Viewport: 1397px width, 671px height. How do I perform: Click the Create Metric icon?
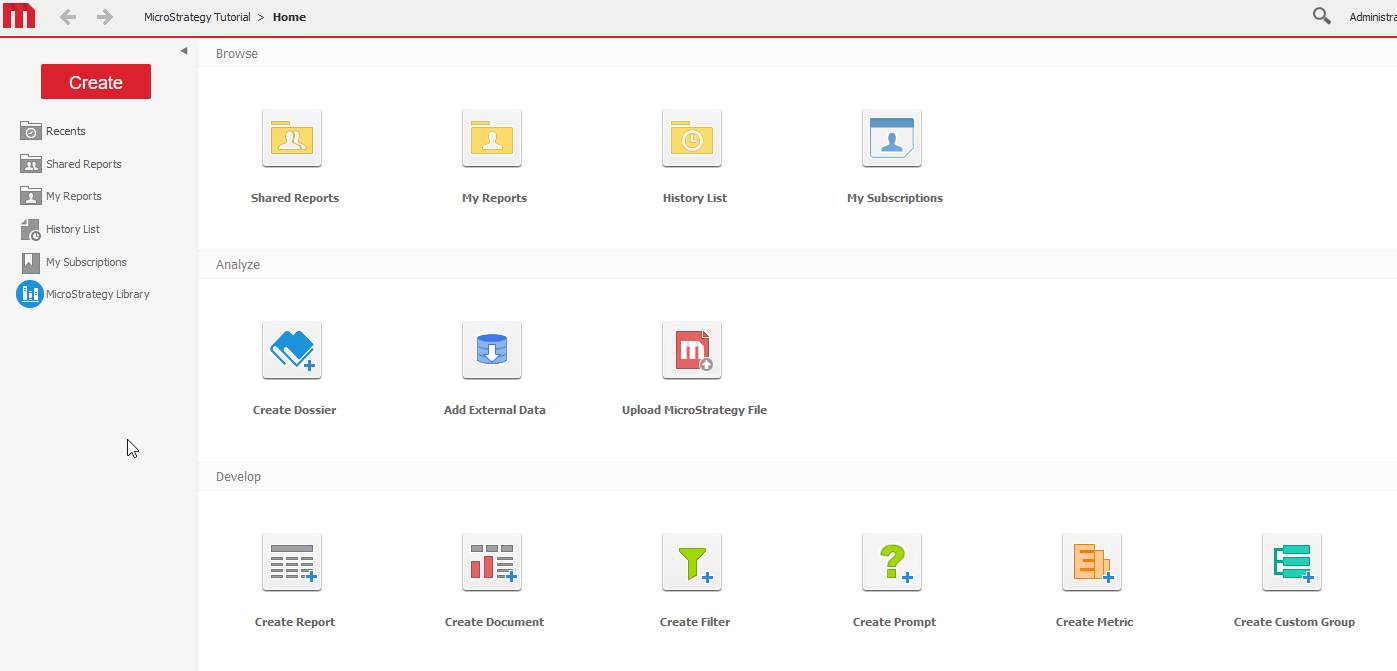click(1092, 562)
